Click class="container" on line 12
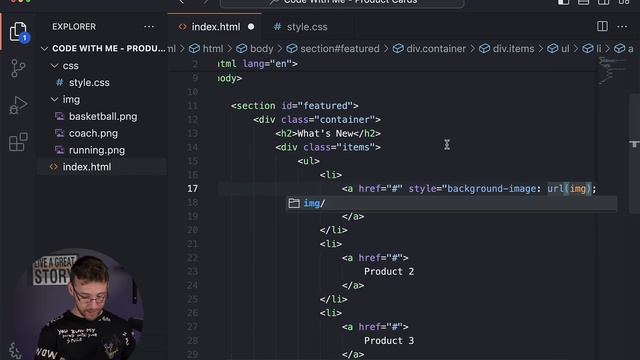The width and height of the screenshot is (640, 360). pos(328,120)
